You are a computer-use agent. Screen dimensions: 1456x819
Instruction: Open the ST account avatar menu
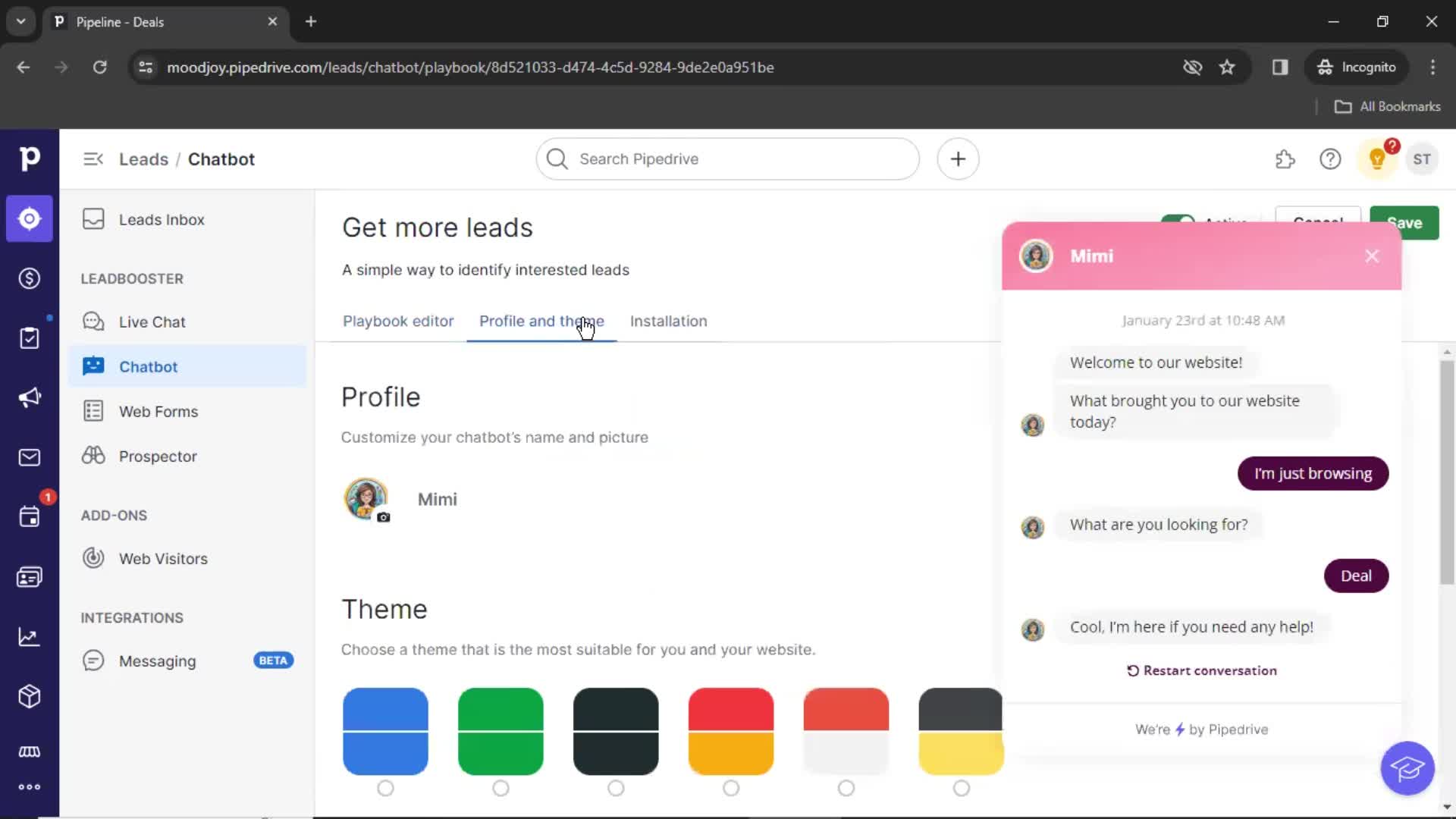click(1422, 159)
